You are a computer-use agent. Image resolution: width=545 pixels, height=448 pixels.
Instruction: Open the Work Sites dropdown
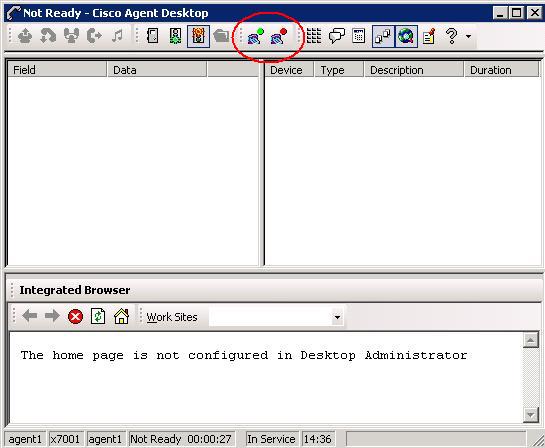(337, 317)
